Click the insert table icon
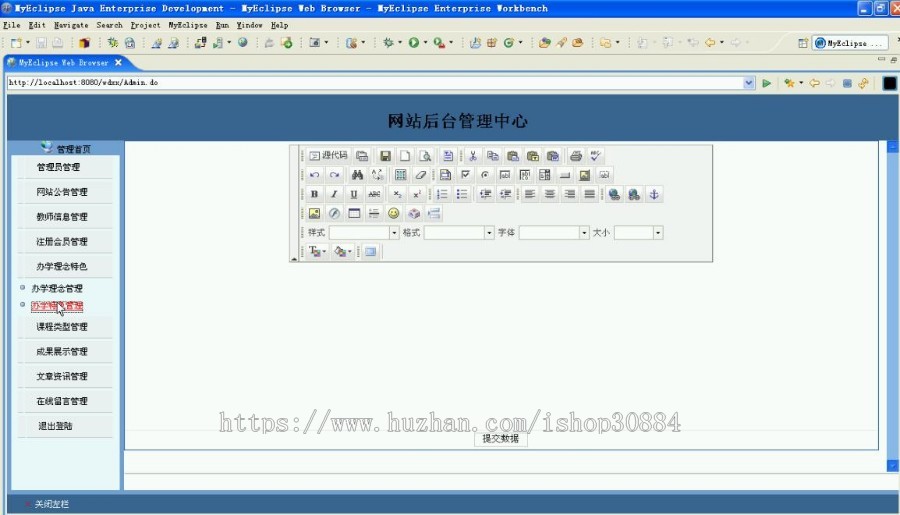Viewport: 900px width, 515px height. click(x=354, y=214)
